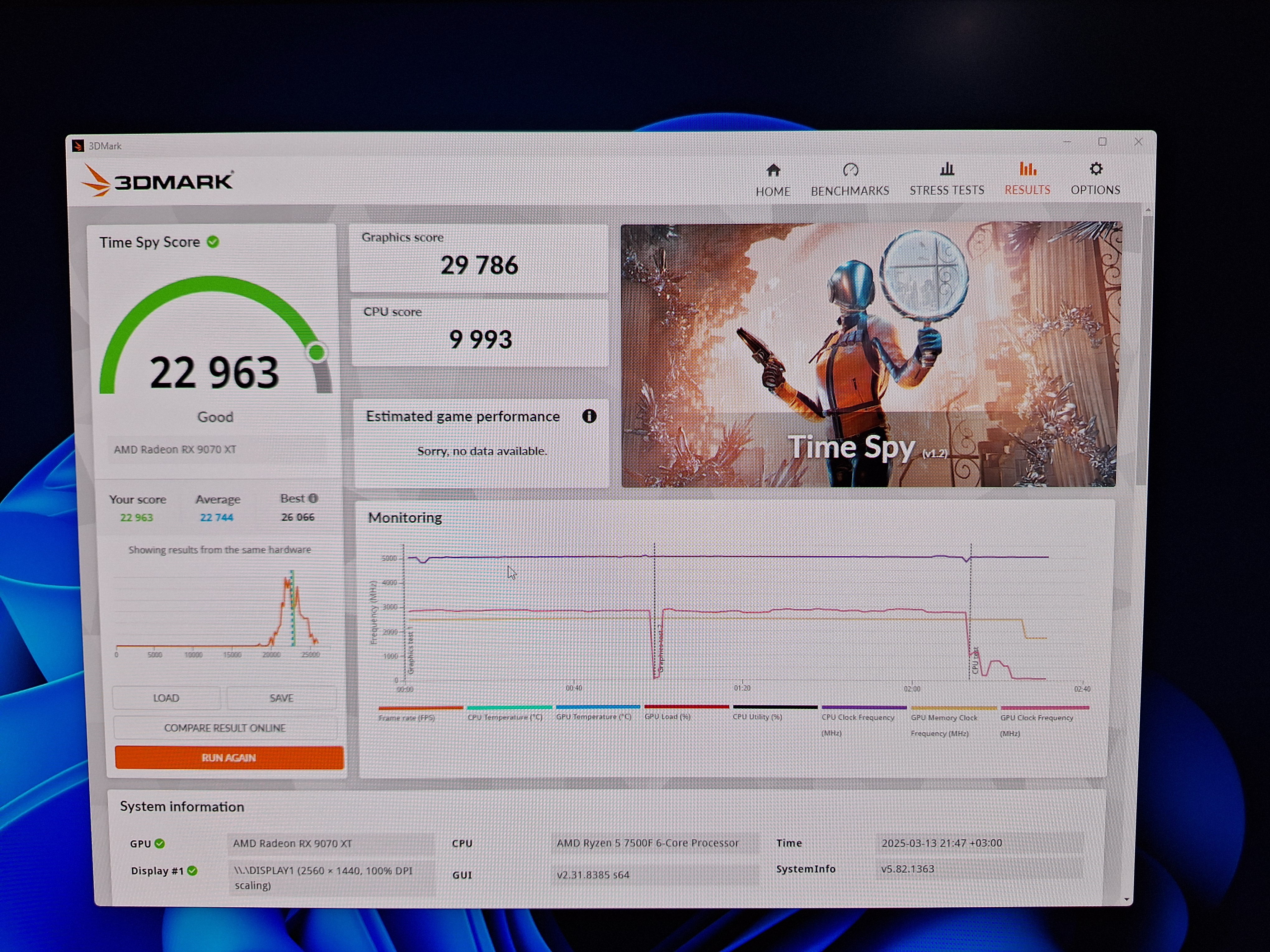The width and height of the screenshot is (1270, 952).
Task: Click the SAVE button
Action: [281, 698]
